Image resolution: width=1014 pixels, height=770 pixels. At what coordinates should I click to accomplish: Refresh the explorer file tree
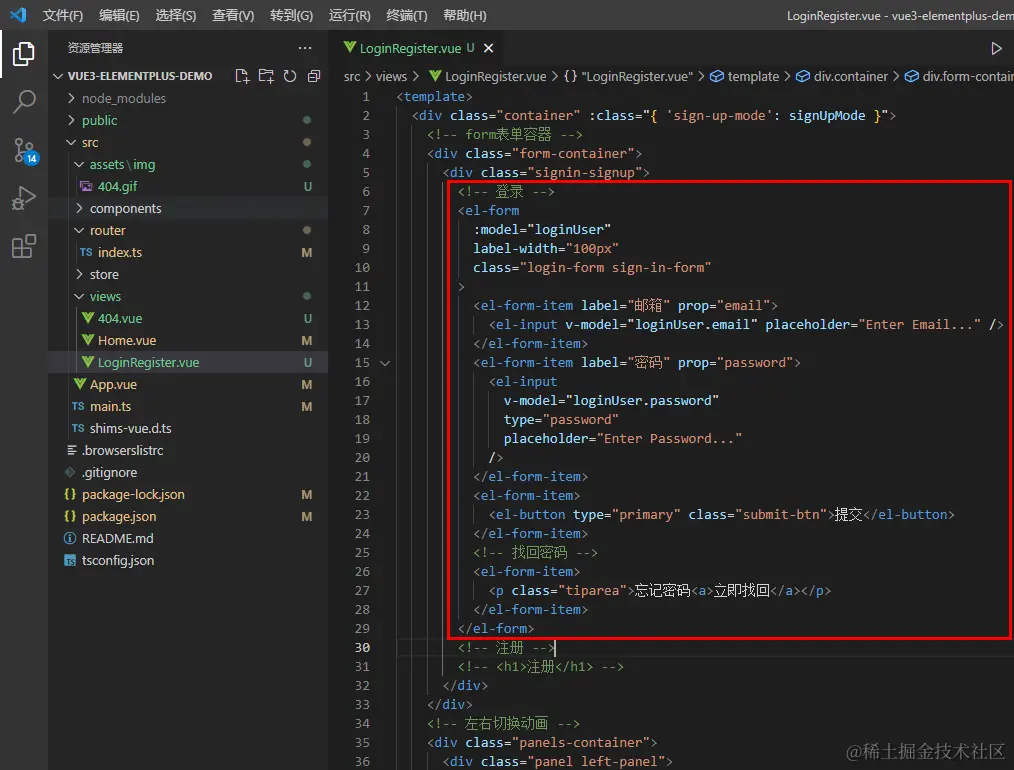290,76
